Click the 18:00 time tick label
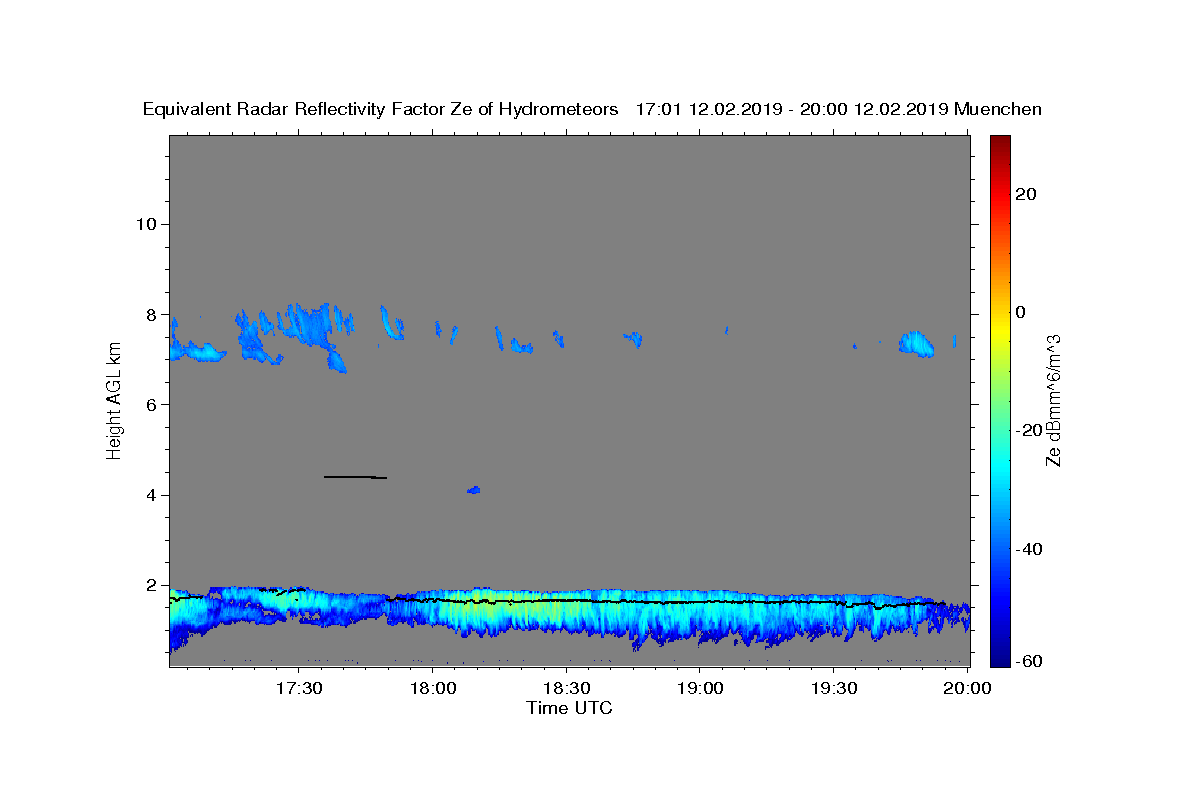The image size is (1200, 800). point(433,689)
